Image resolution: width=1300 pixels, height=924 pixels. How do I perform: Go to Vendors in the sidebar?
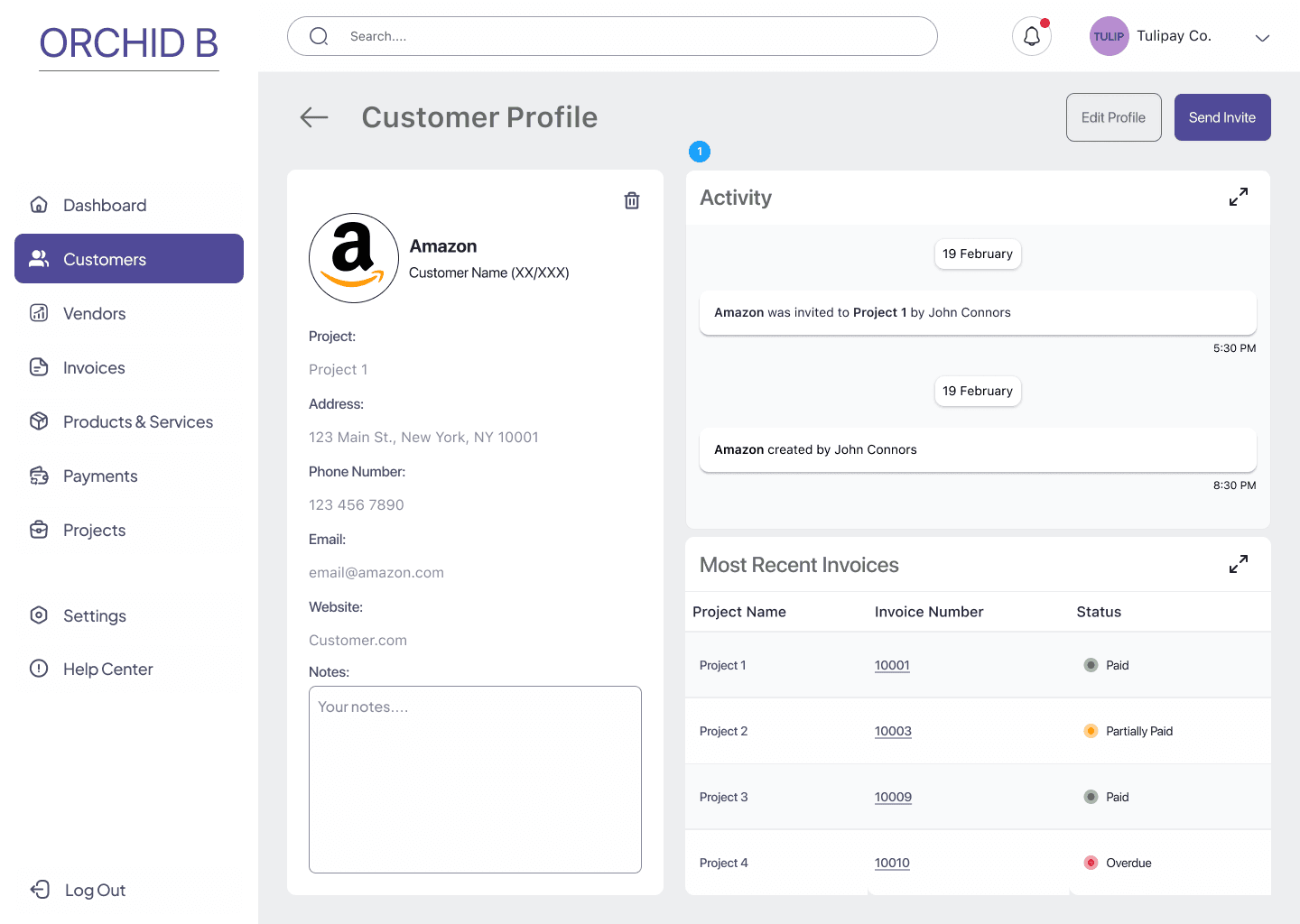point(129,313)
